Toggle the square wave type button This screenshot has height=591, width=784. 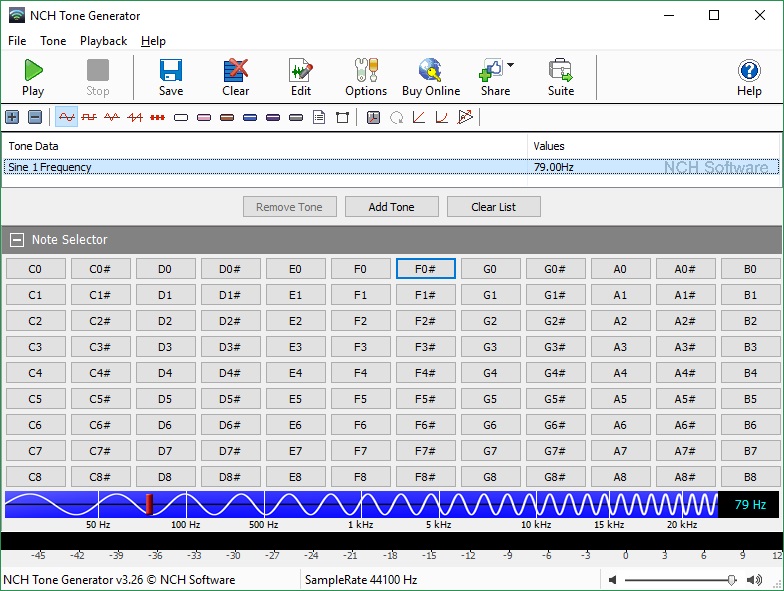[89, 117]
